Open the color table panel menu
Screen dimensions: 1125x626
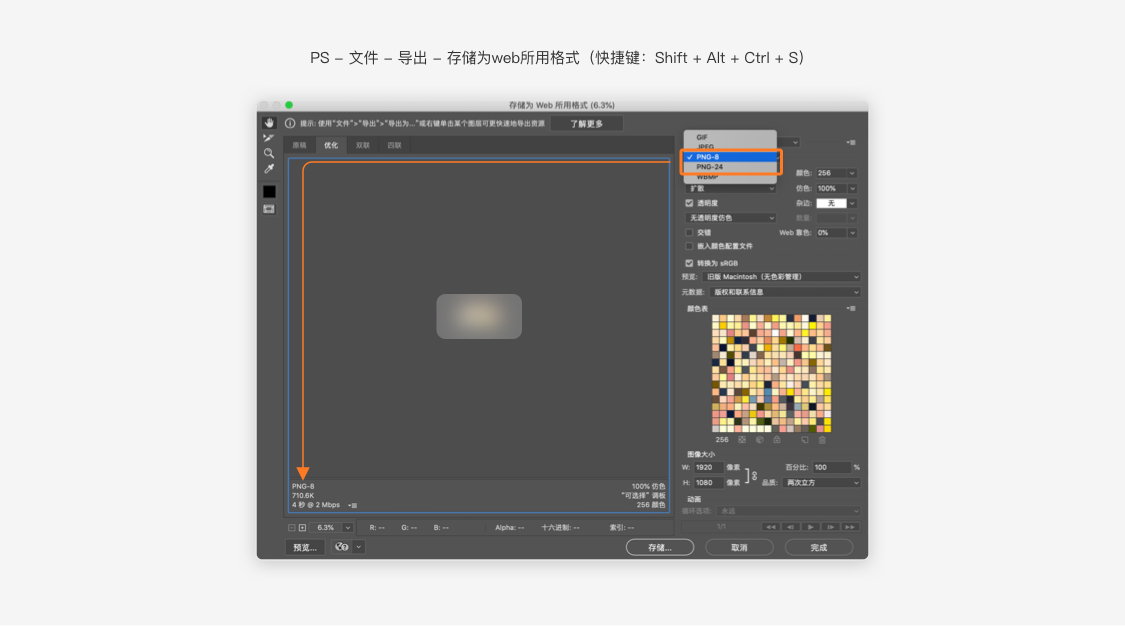pos(851,308)
